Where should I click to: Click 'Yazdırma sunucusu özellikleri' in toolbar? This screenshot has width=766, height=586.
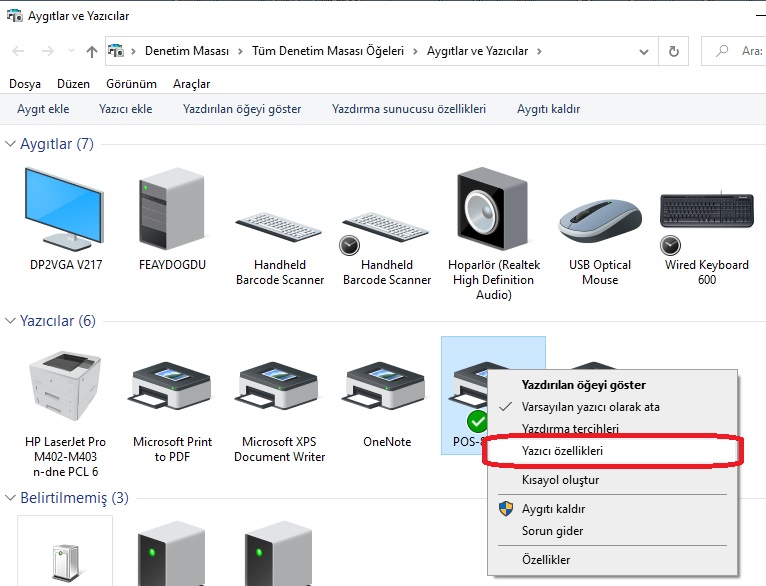pyautogui.click(x=408, y=109)
